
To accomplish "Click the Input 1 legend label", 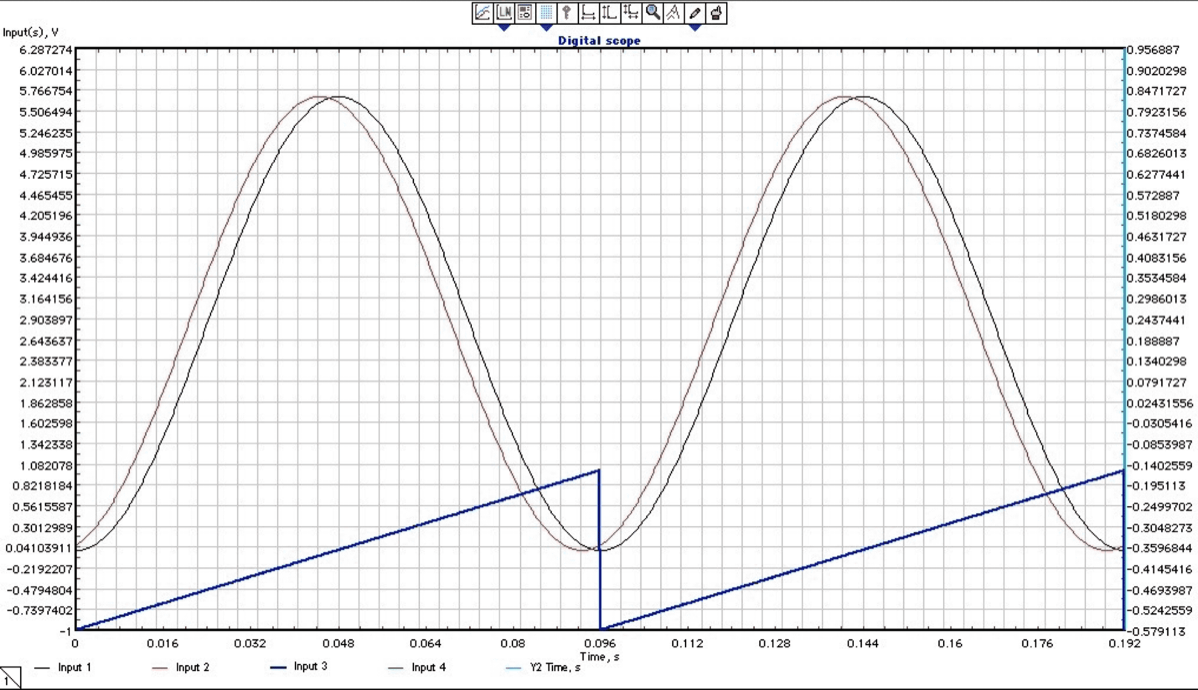I will click(75, 667).
